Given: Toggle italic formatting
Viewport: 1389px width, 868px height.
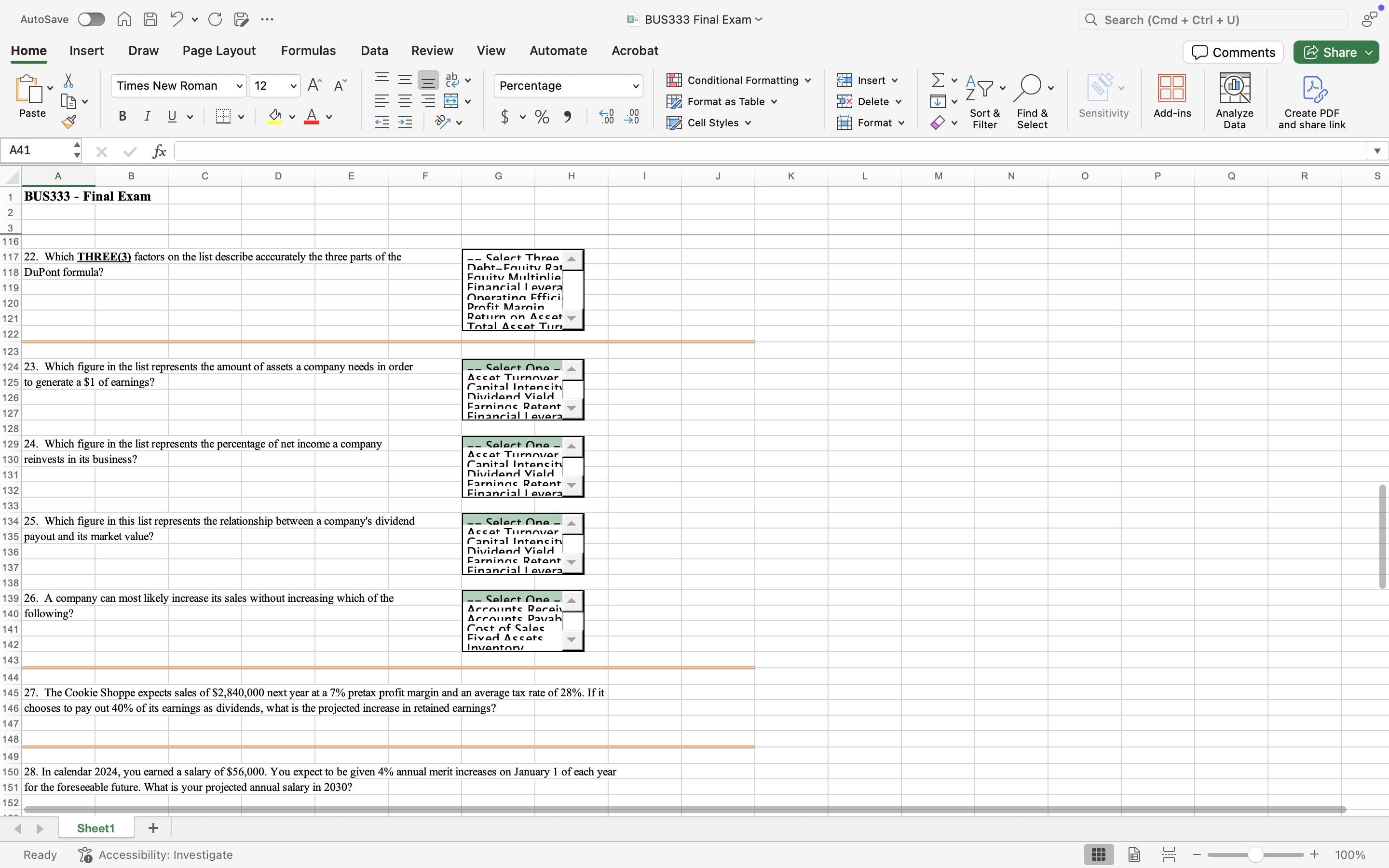Looking at the screenshot, I should point(148,117).
